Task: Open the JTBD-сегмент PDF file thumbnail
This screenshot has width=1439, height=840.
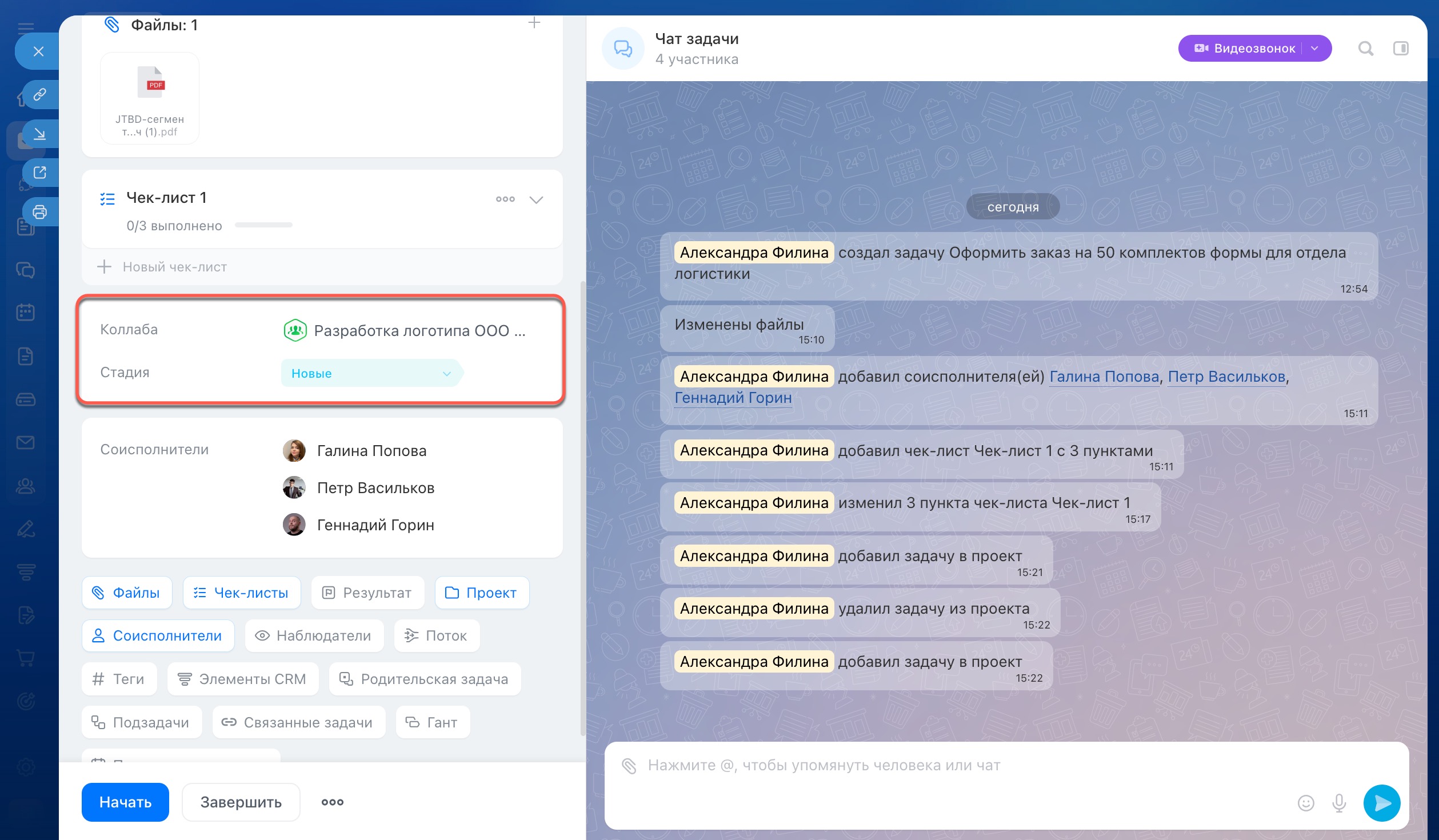Action: point(150,98)
